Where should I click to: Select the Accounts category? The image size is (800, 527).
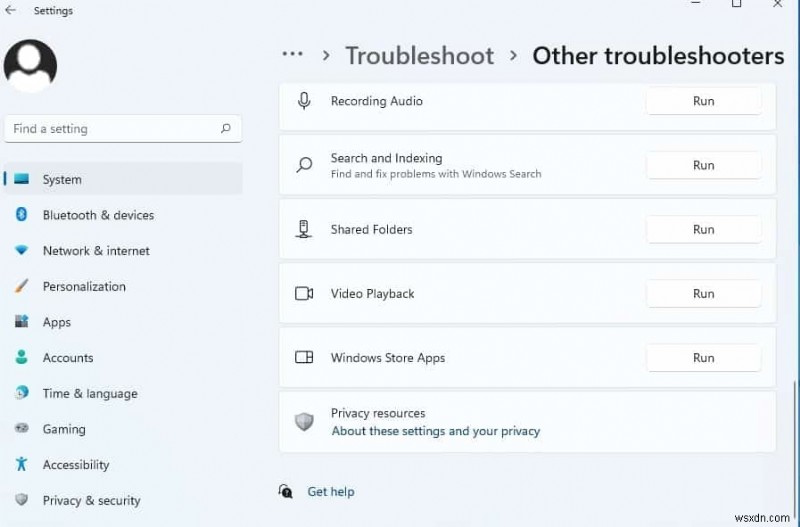(68, 358)
